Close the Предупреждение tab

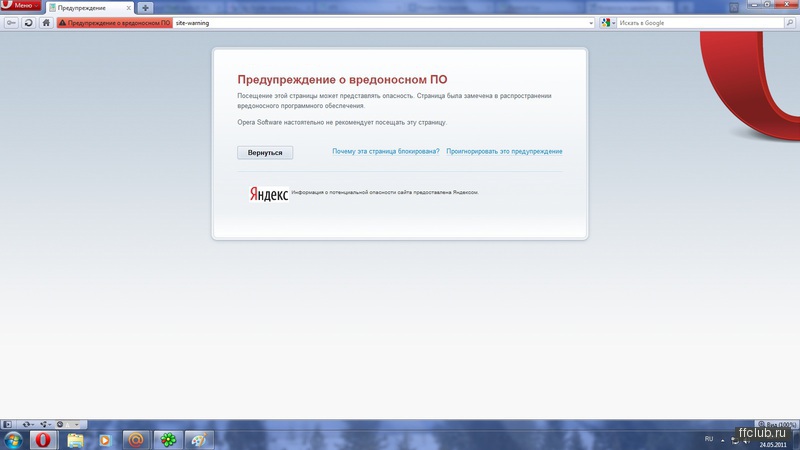pos(129,8)
